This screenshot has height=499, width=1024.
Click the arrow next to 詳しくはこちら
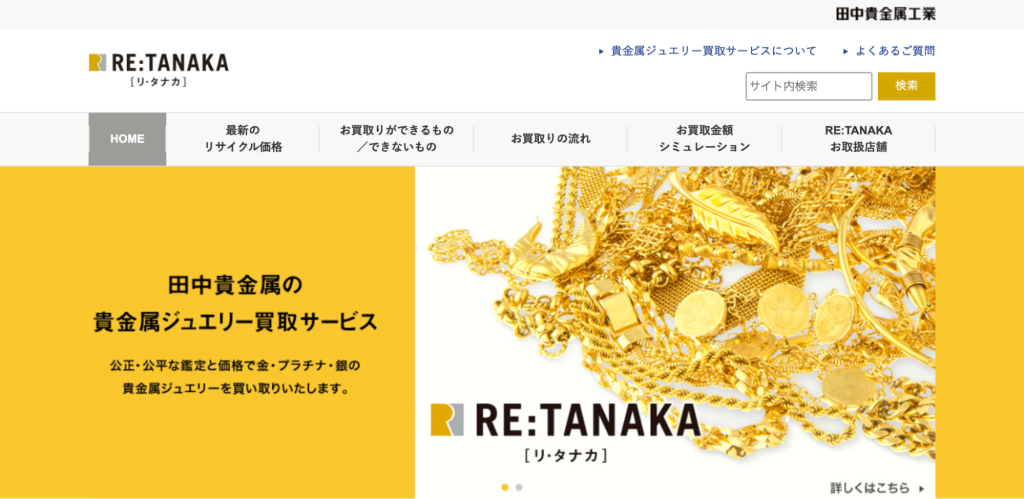pos(921,488)
